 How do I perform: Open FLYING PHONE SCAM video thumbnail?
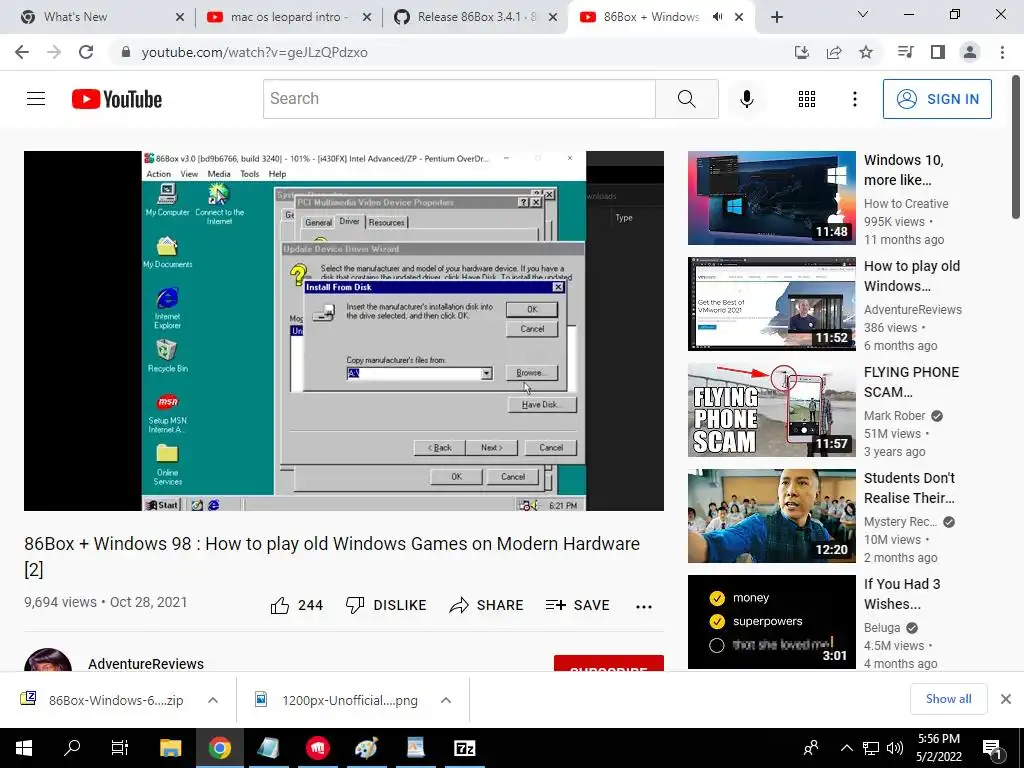(x=771, y=409)
